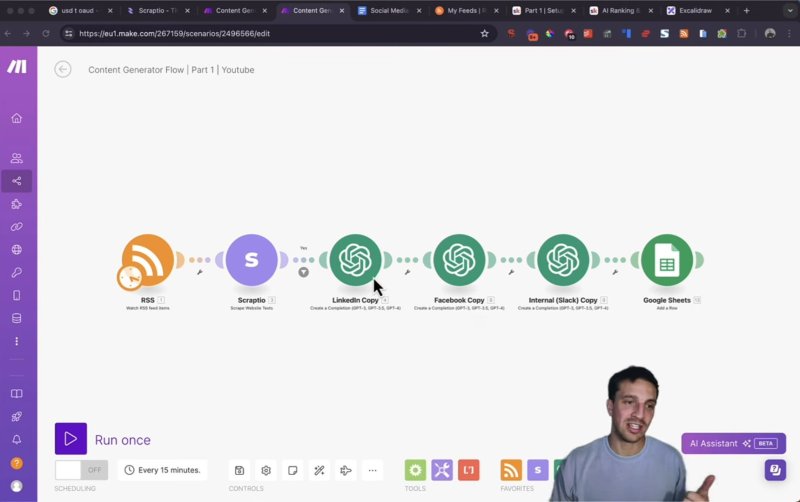Expand the three-dot more controls menu

pyautogui.click(x=373, y=470)
